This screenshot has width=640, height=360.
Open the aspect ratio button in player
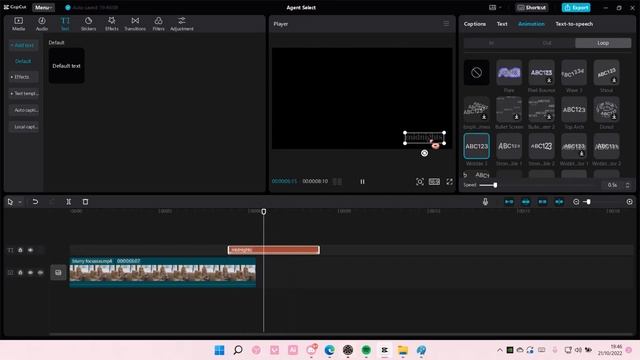point(434,182)
